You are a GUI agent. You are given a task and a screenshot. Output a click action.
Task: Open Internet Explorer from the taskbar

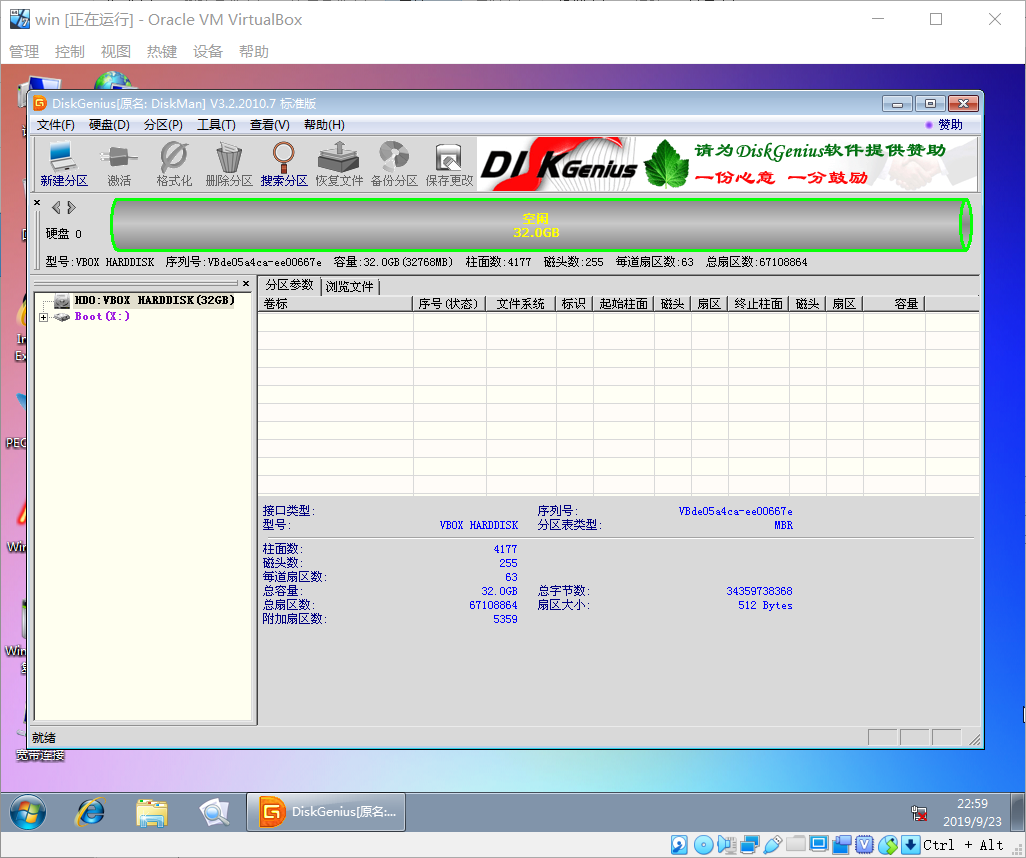tap(89, 813)
